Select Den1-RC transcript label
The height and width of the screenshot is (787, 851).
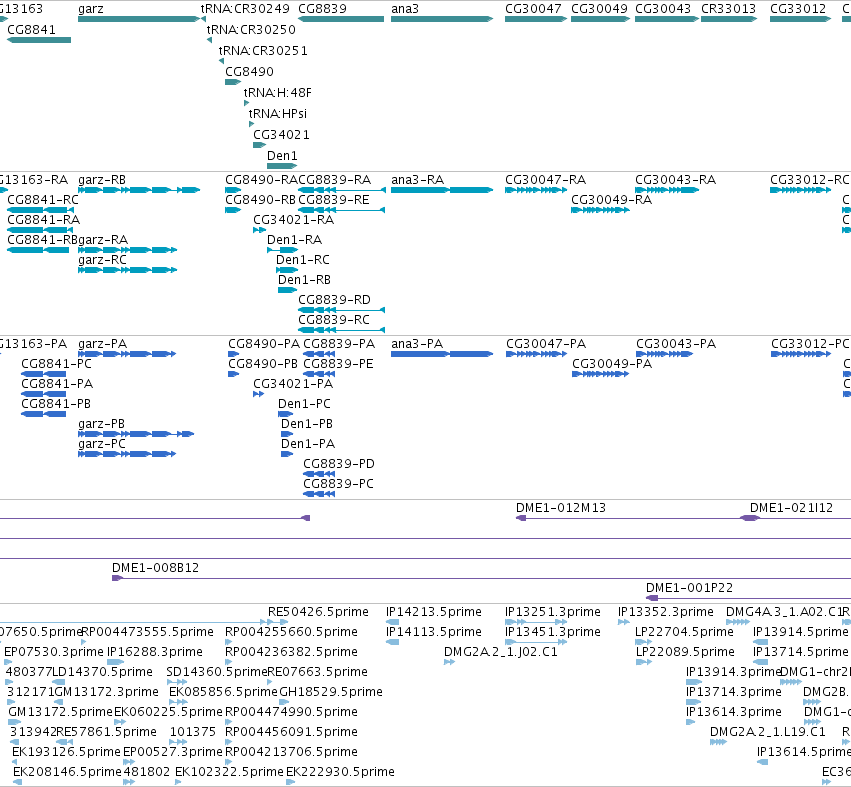303,260
